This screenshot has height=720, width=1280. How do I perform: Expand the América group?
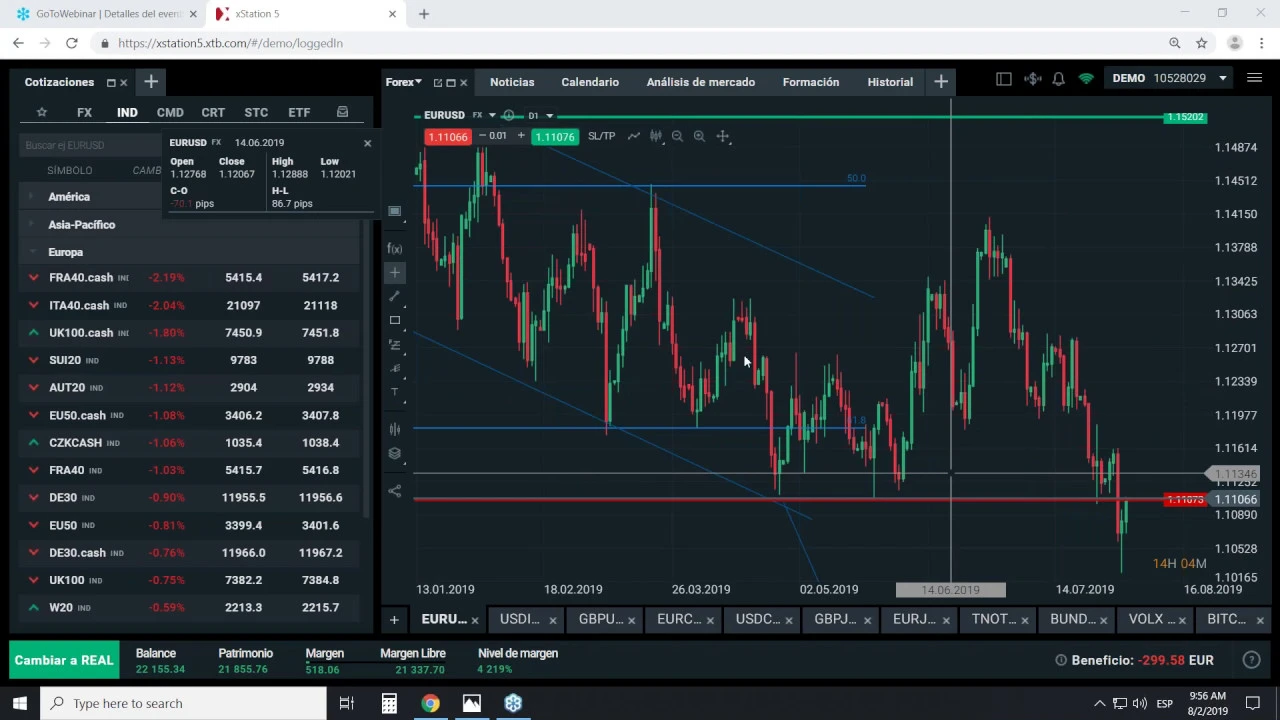[x=33, y=197]
